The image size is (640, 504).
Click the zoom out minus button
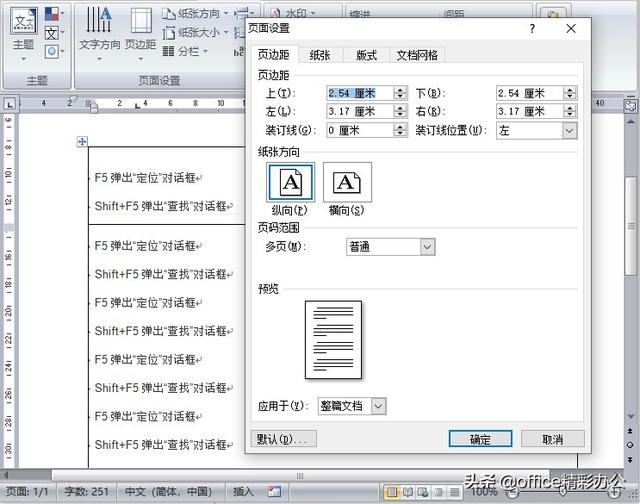coord(513,493)
